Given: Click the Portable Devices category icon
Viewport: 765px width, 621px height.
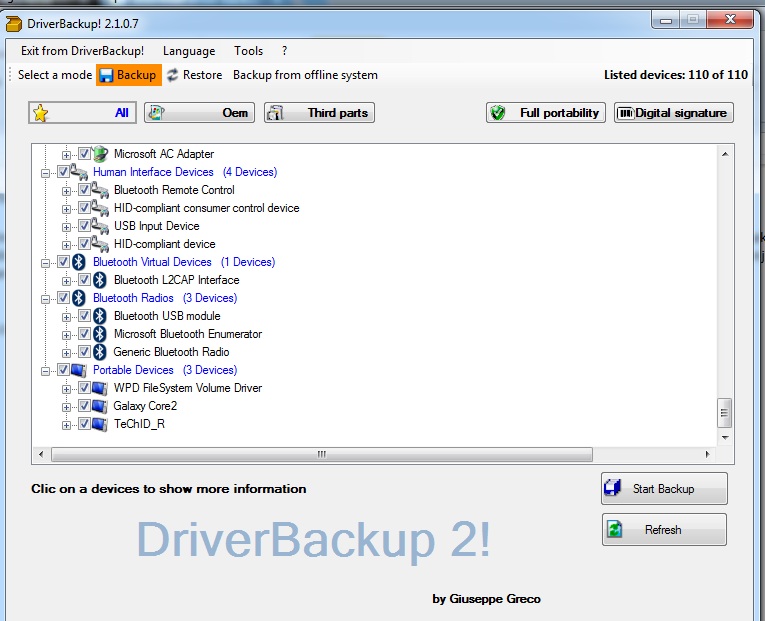Looking at the screenshot, I should [79, 370].
